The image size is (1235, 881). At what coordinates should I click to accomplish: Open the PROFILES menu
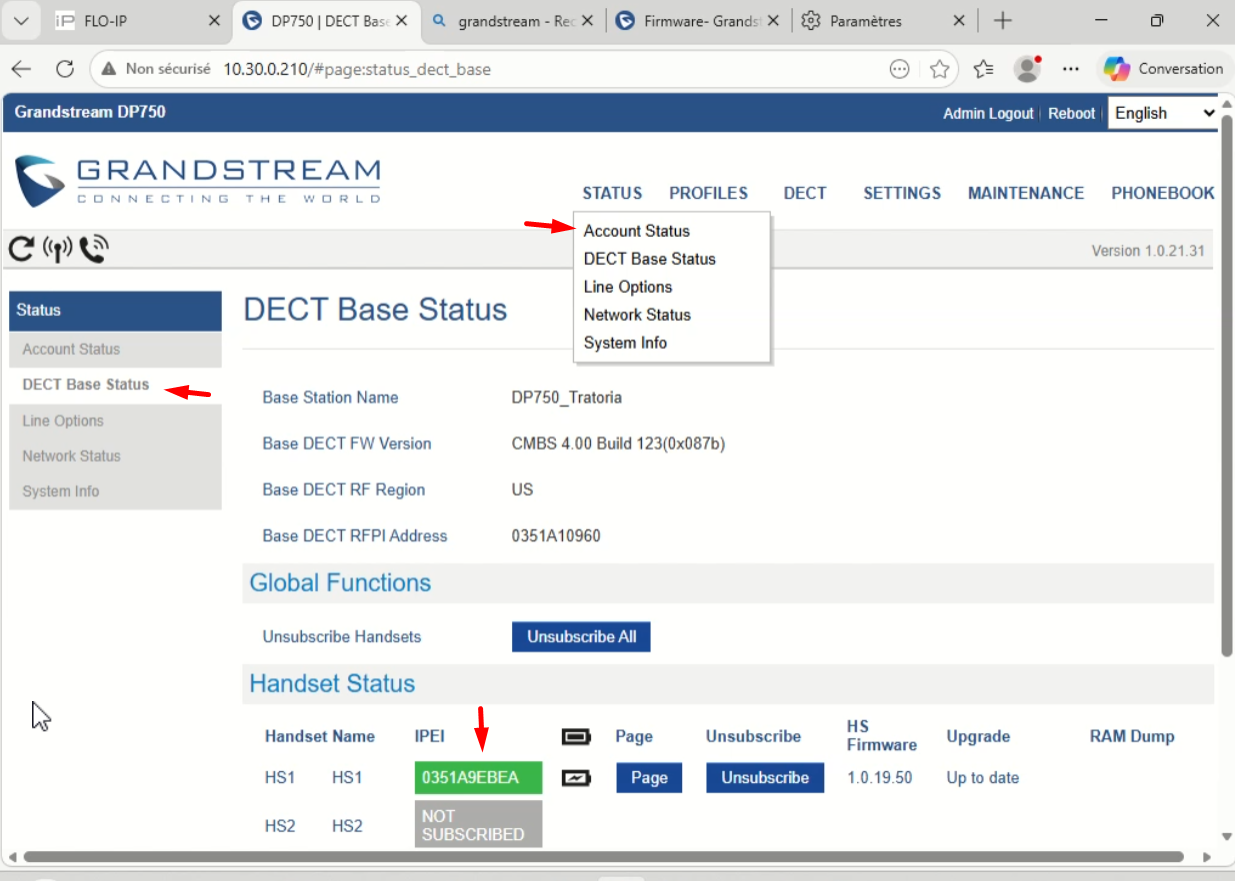click(709, 193)
